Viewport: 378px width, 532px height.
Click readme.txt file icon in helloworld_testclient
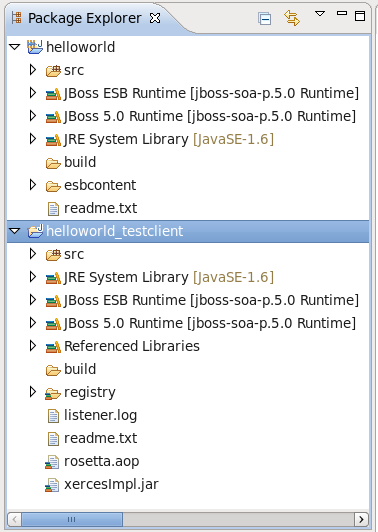[x=53, y=439]
